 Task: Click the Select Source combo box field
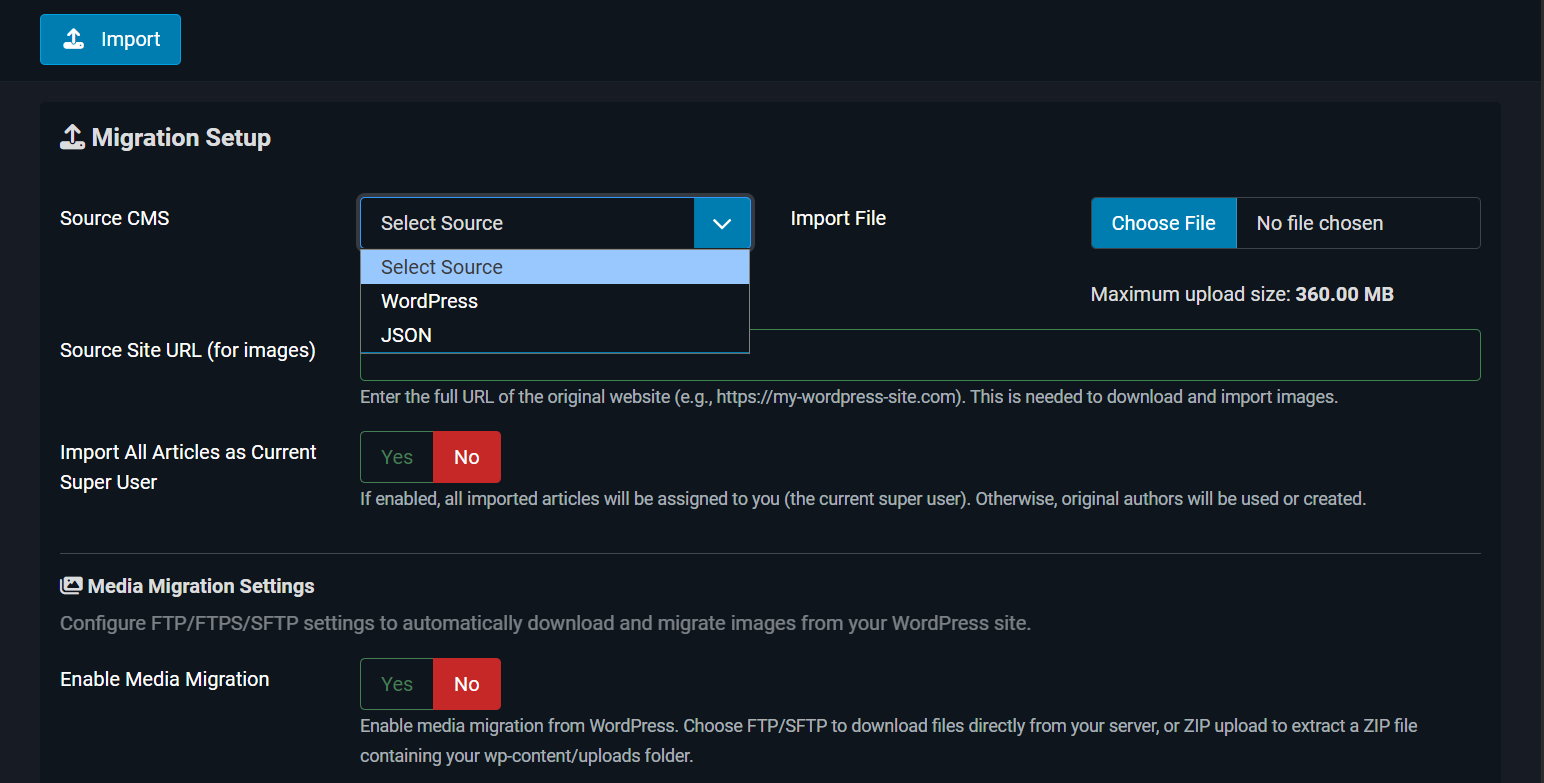click(x=527, y=223)
